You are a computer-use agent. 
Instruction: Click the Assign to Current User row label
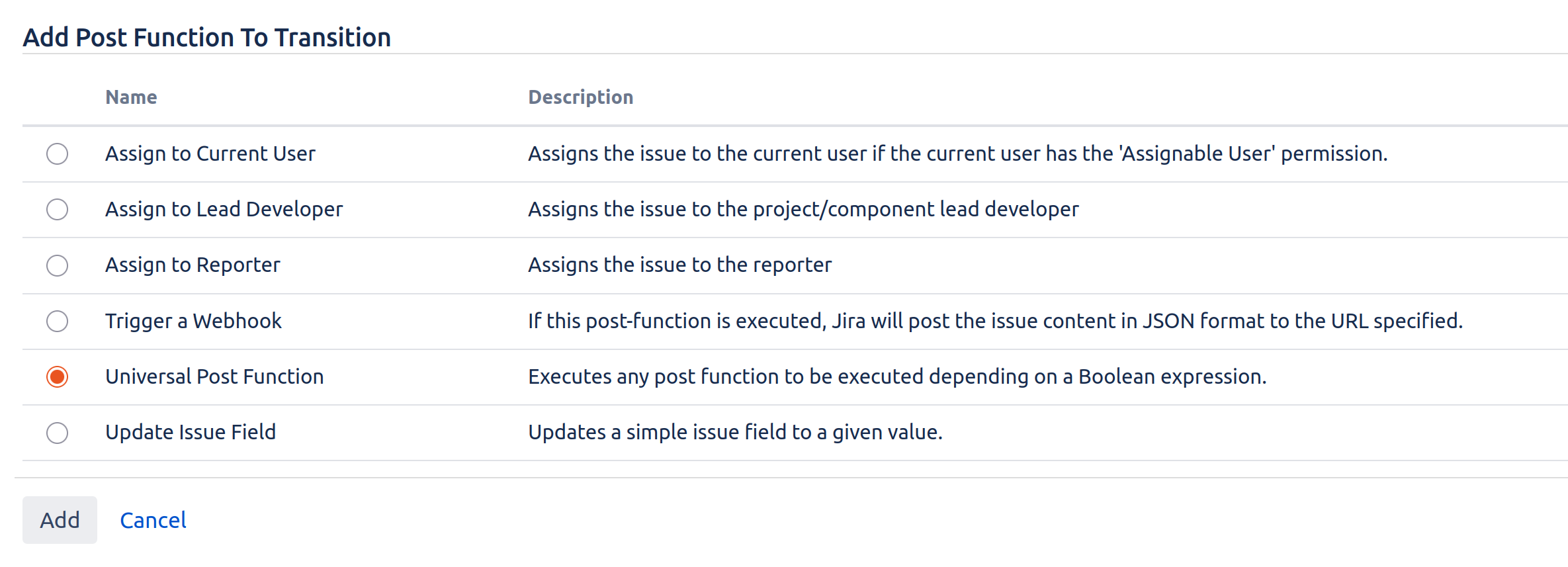[x=210, y=153]
